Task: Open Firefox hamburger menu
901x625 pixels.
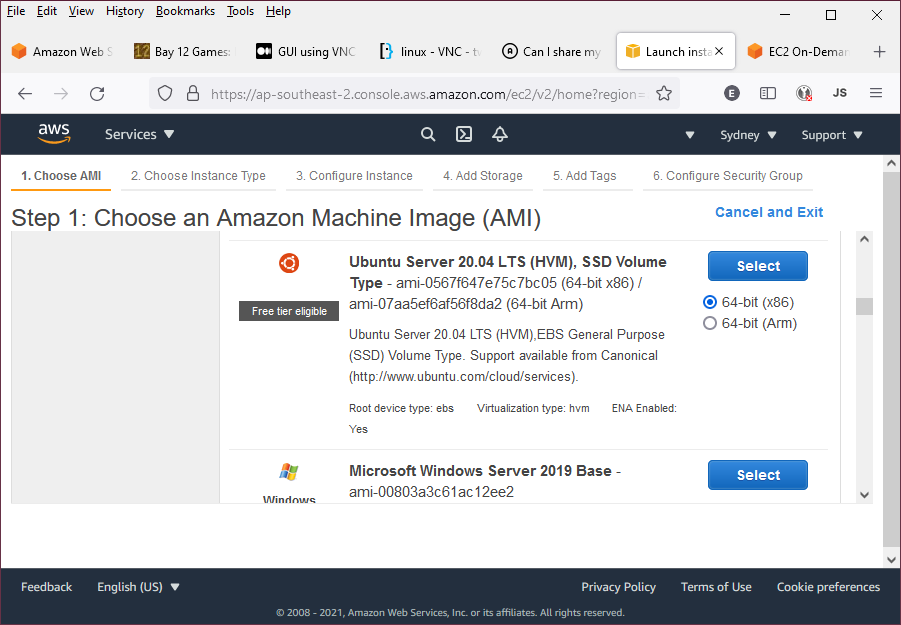Action: (876, 93)
